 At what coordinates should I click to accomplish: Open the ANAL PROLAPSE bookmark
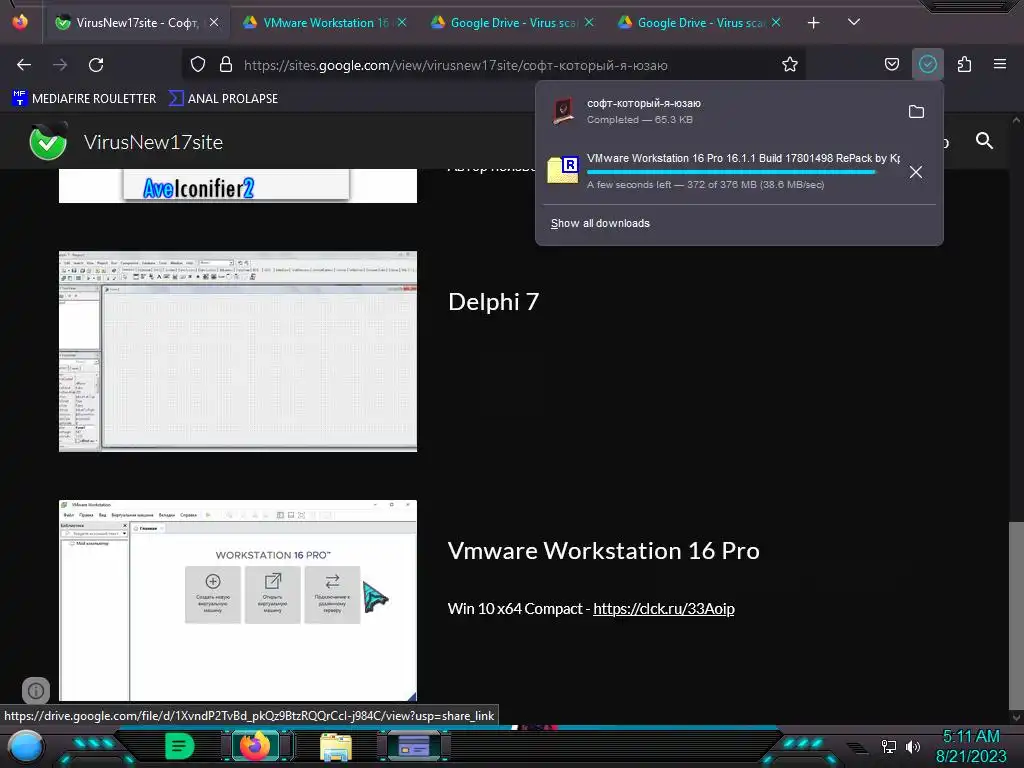tap(223, 99)
